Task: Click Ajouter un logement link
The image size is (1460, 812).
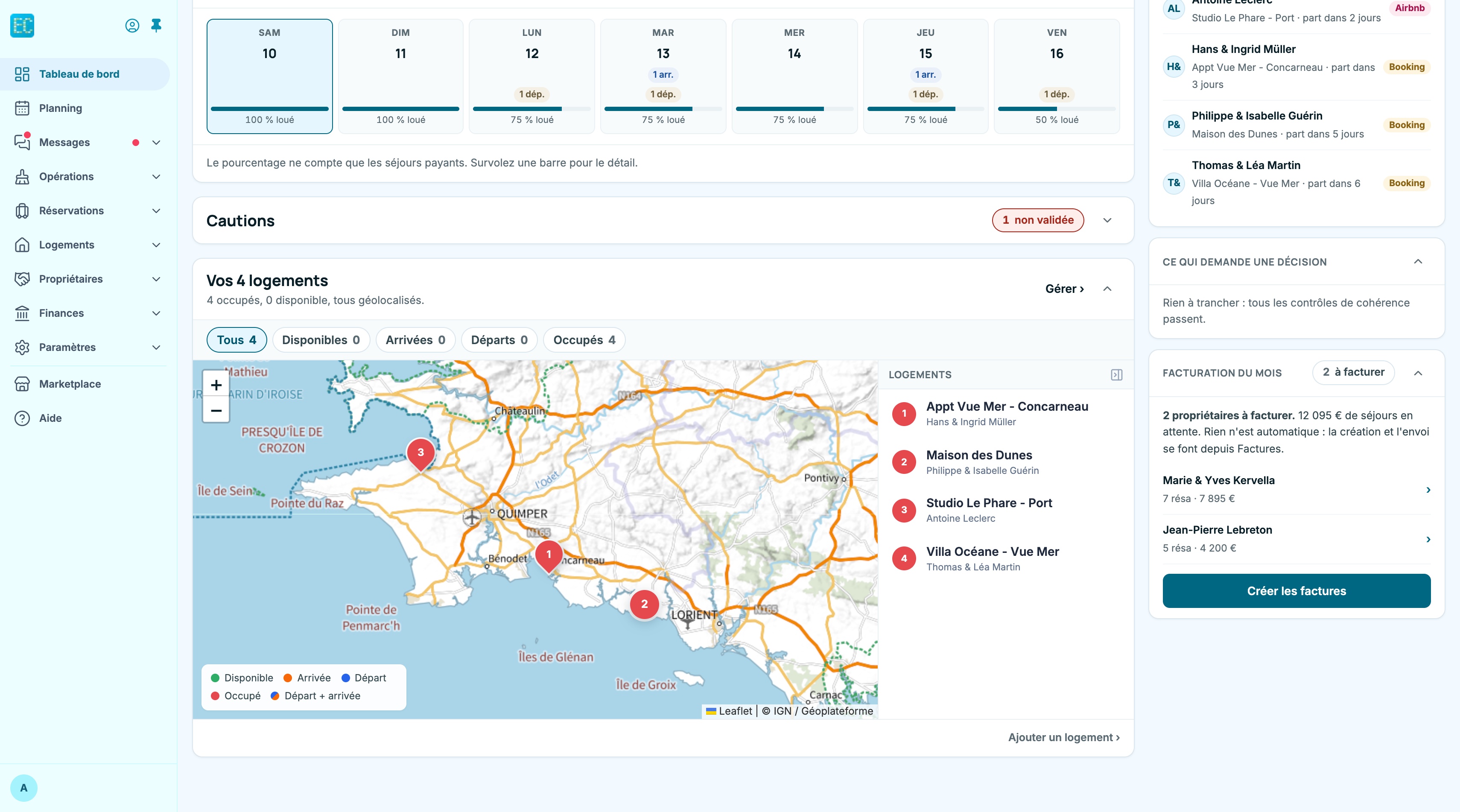Action: 1064,737
